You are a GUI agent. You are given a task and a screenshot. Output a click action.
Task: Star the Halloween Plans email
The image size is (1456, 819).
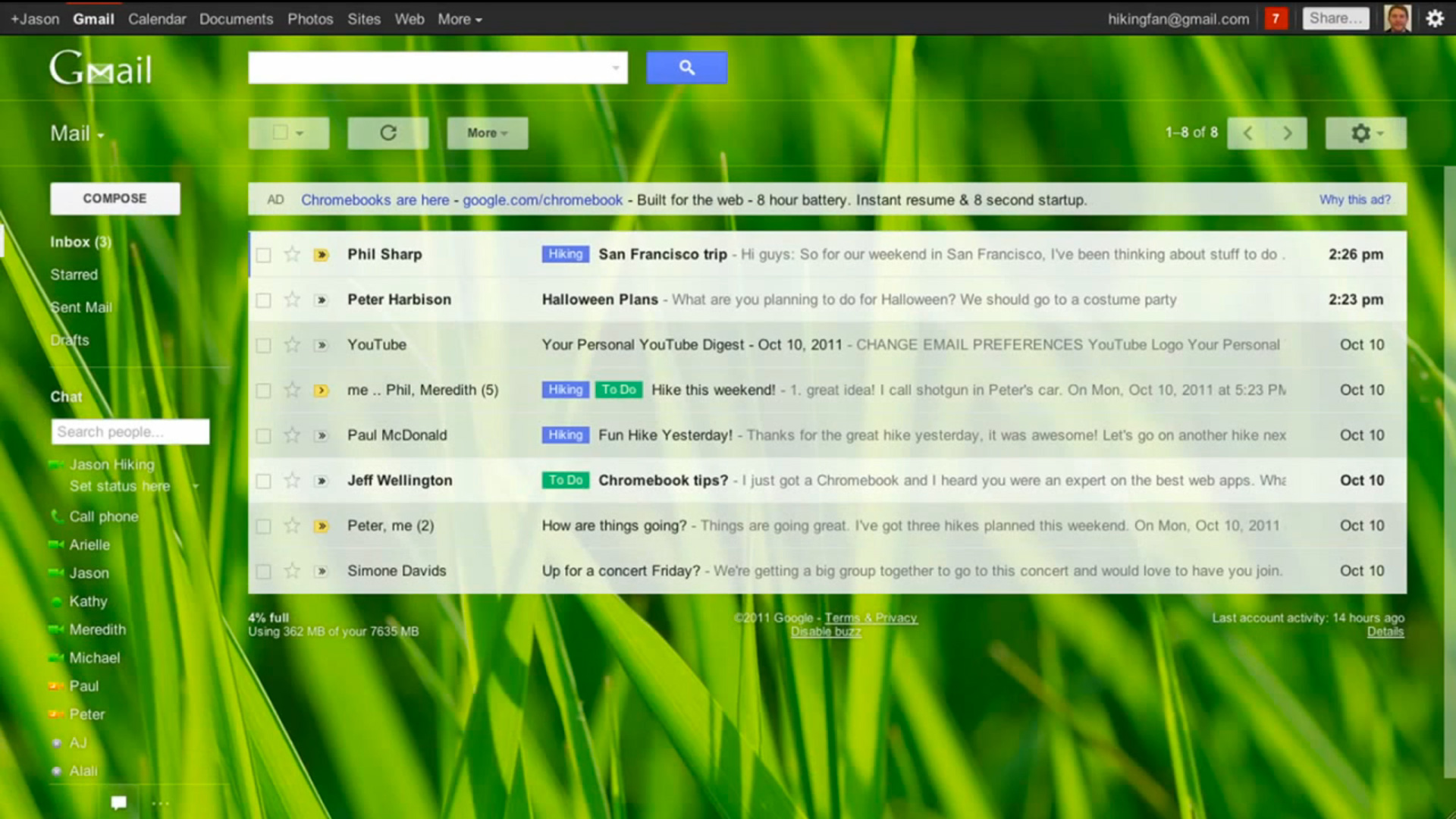[x=292, y=300]
